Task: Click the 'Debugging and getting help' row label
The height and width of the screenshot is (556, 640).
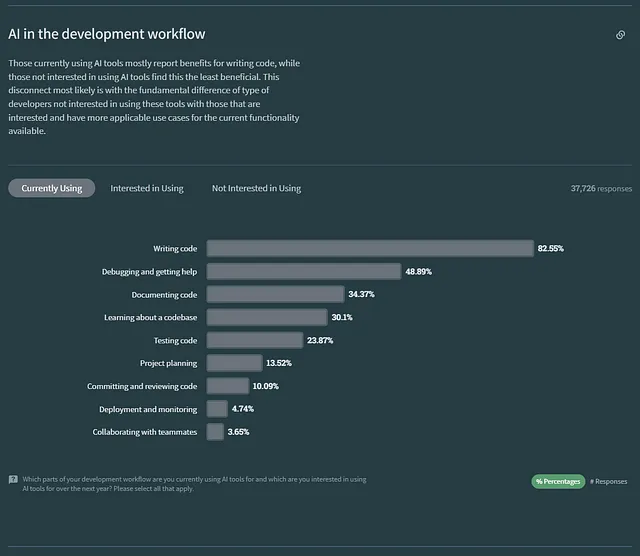Action: click(x=149, y=271)
